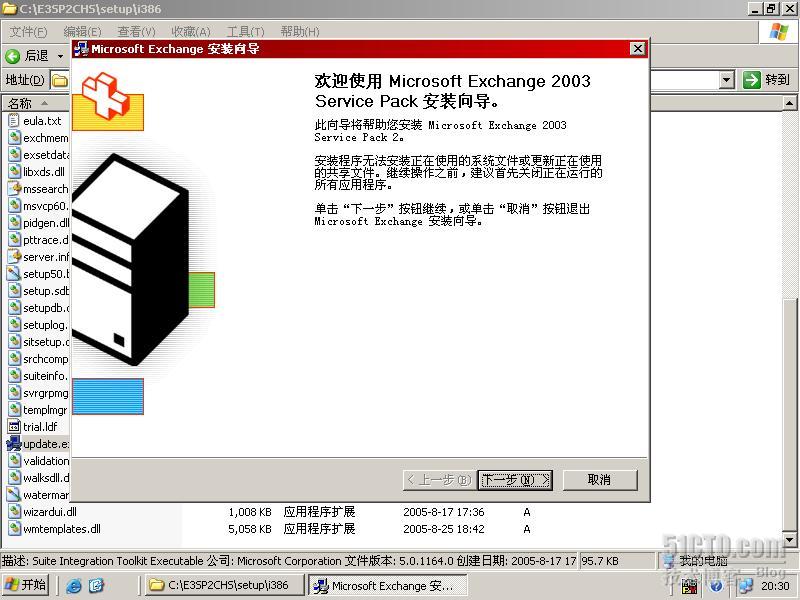Select the wizardui.dll file icon
This screenshot has width=800, height=600.
[14, 512]
